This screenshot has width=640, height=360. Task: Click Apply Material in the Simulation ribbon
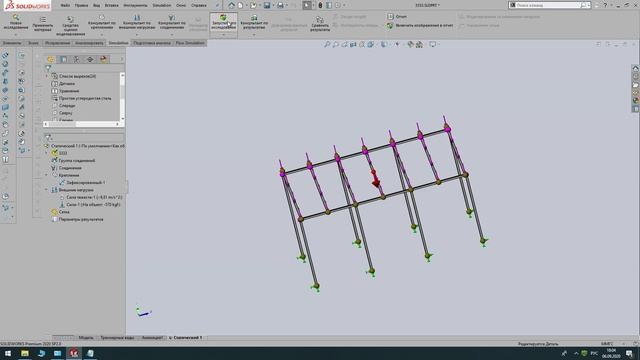click(42, 23)
